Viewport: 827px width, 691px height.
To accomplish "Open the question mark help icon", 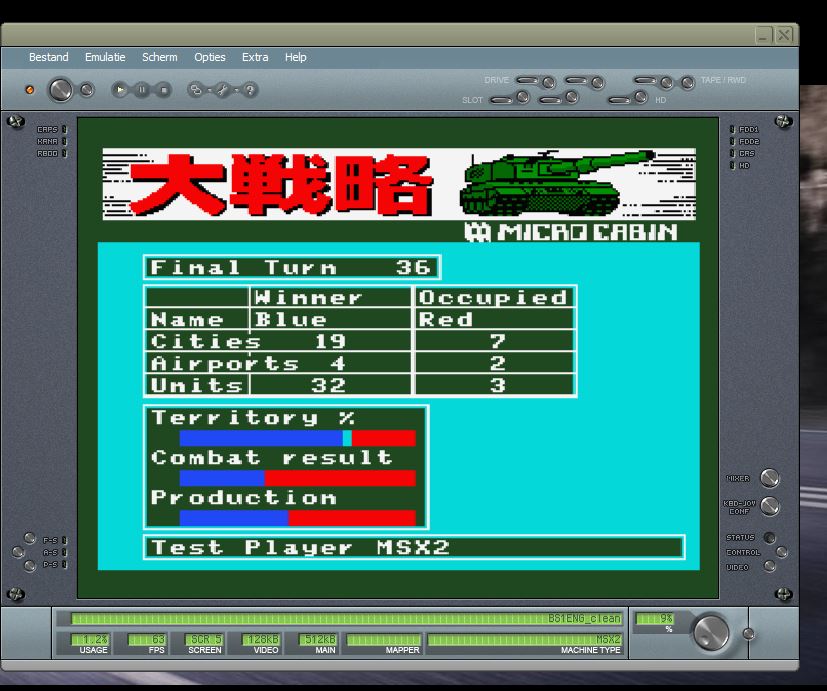I will pyautogui.click(x=250, y=90).
